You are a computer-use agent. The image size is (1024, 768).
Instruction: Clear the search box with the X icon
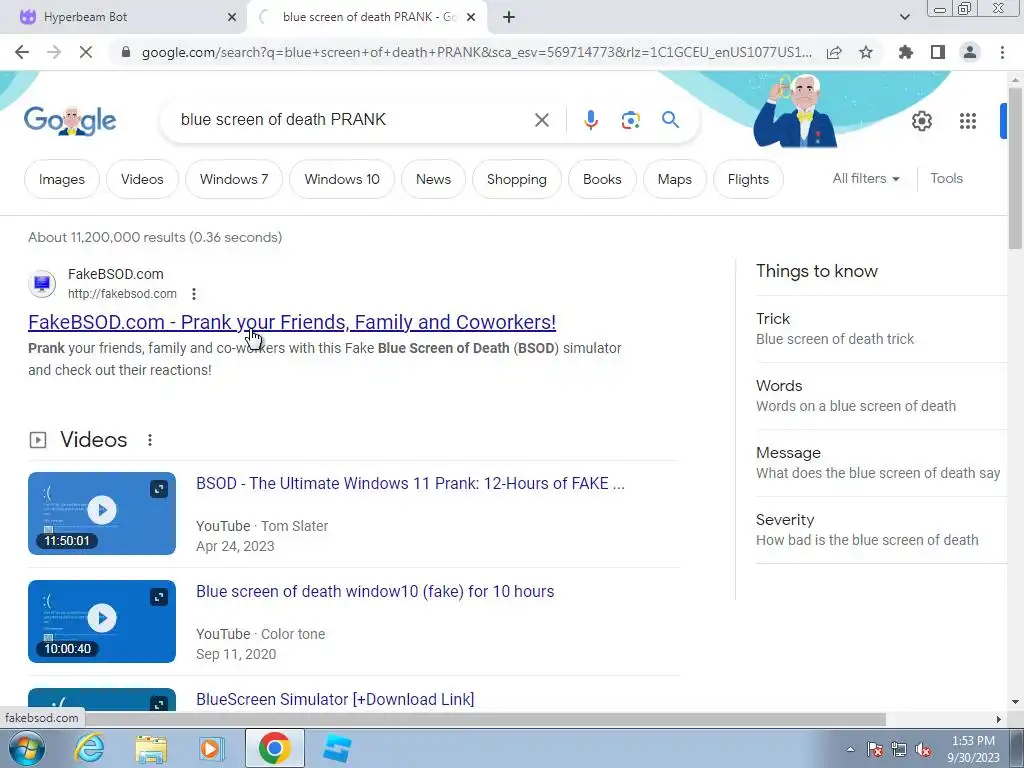tap(541, 120)
